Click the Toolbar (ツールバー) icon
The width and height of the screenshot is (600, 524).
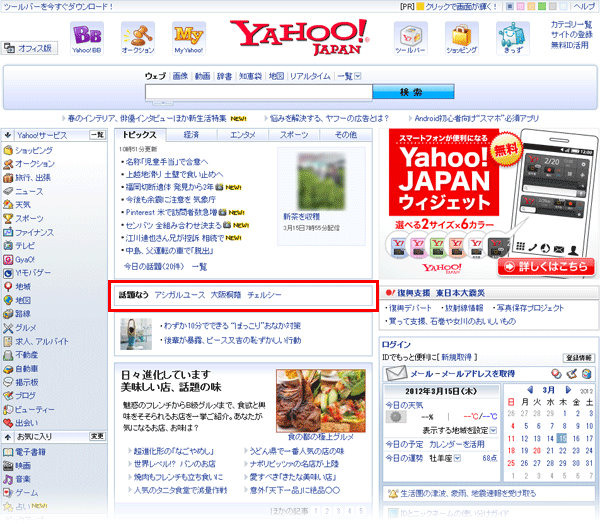pos(411,38)
